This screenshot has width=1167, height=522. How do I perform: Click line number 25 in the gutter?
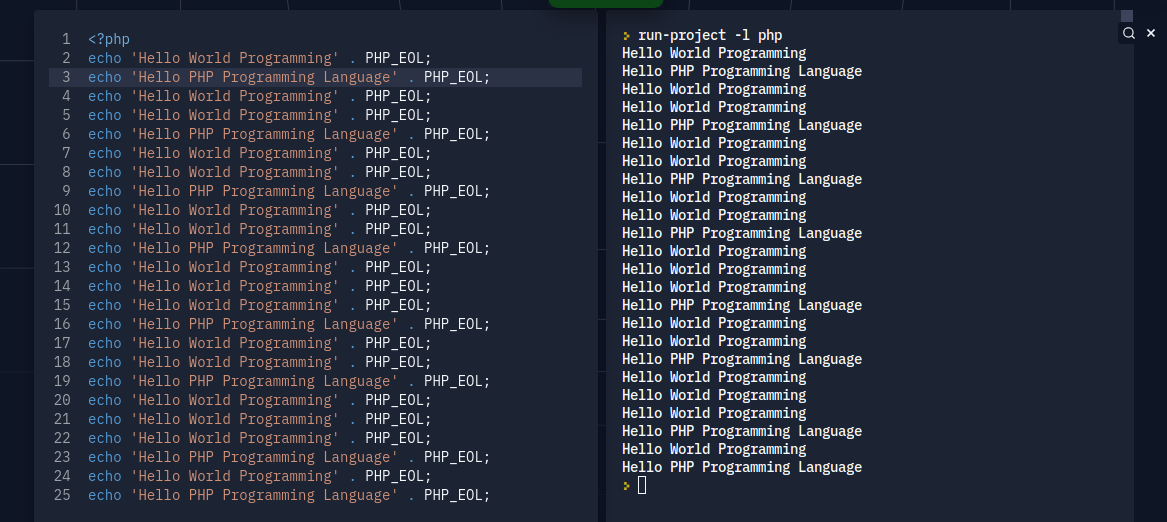pos(62,495)
